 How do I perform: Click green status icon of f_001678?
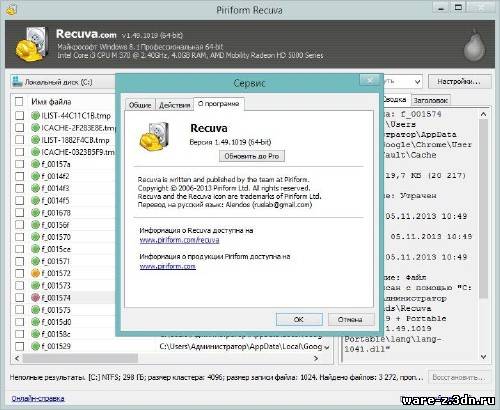point(35,213)
